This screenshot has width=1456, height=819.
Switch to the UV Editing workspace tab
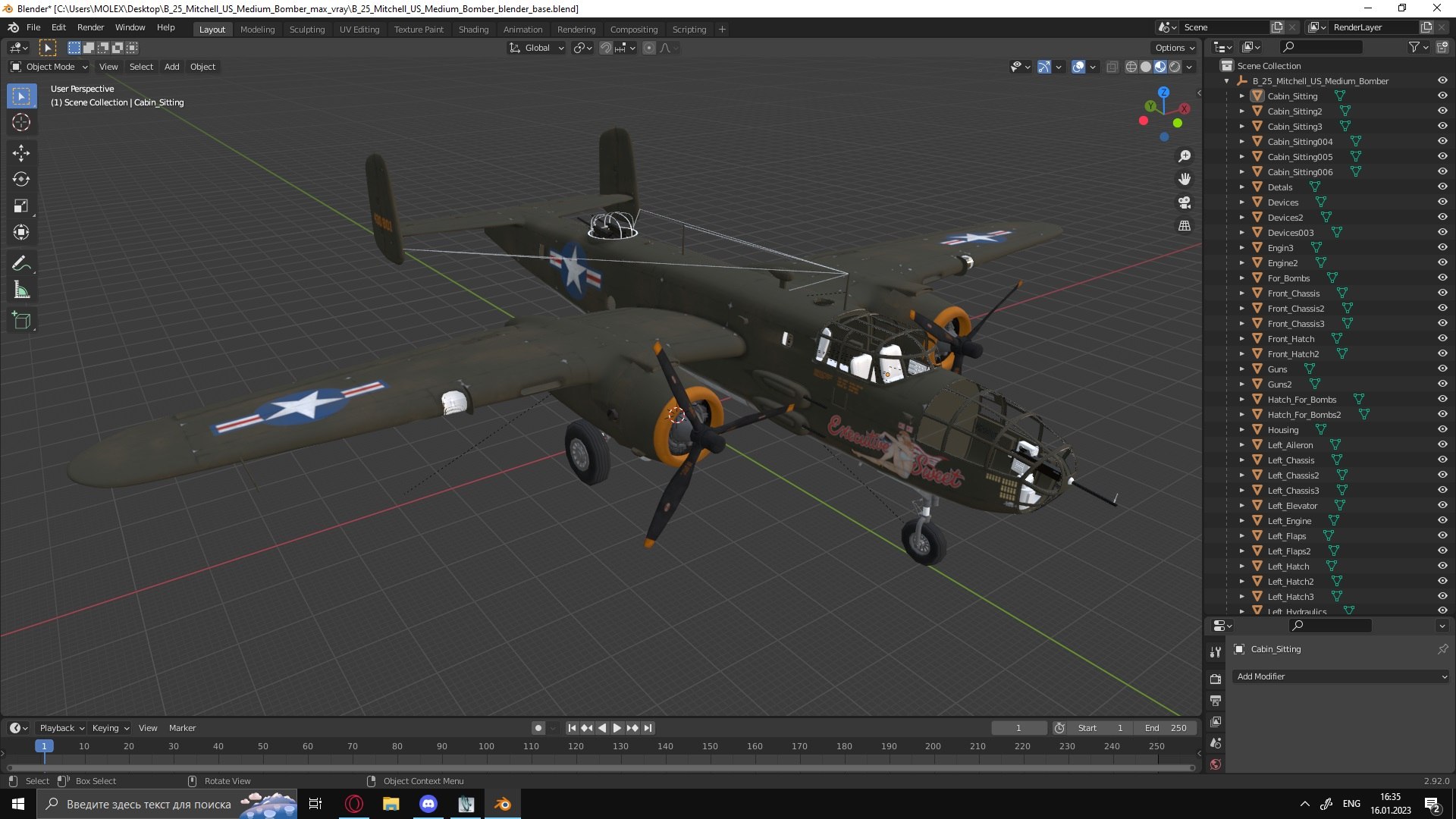(359, 30)
